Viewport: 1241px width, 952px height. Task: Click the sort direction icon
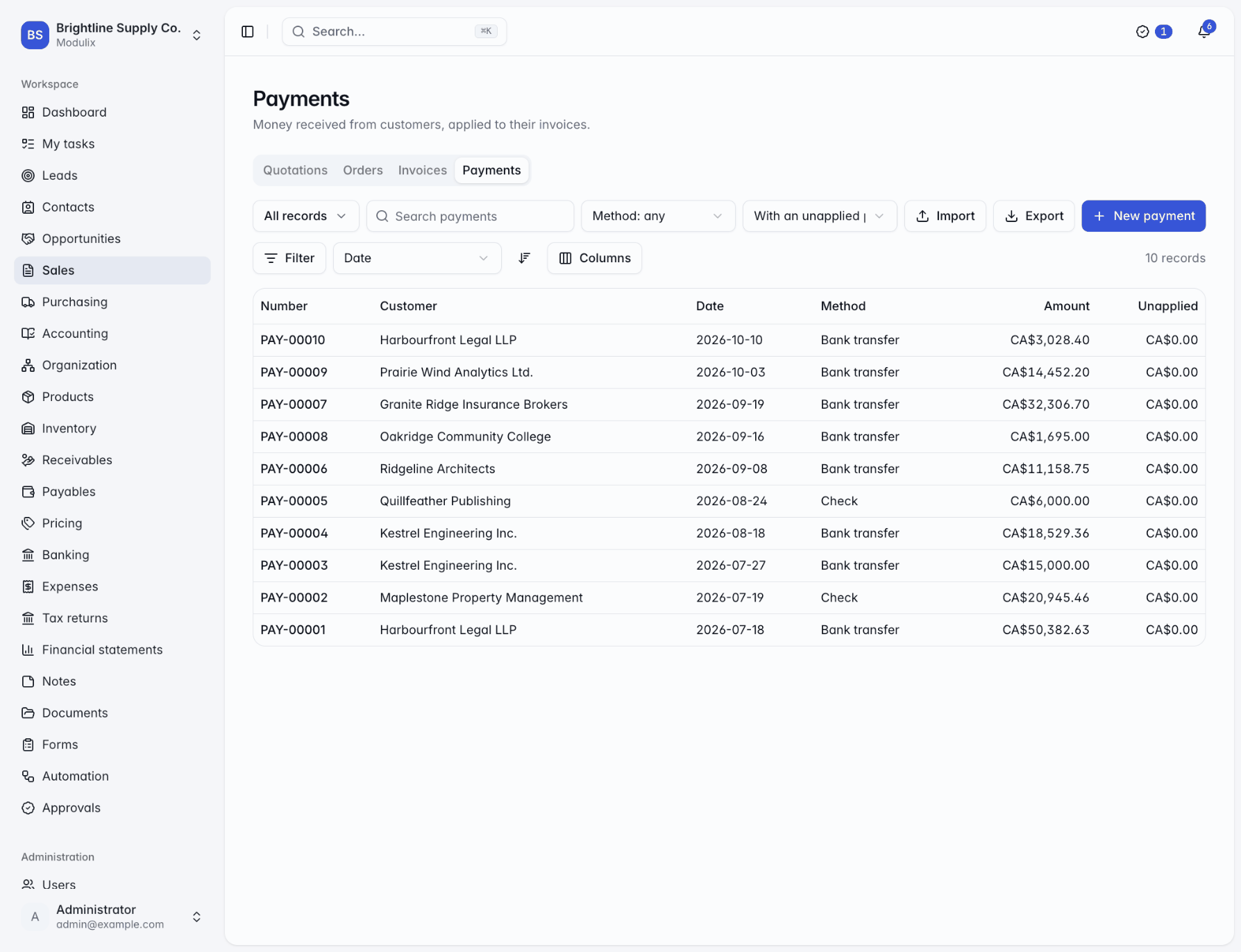[524, 258]
